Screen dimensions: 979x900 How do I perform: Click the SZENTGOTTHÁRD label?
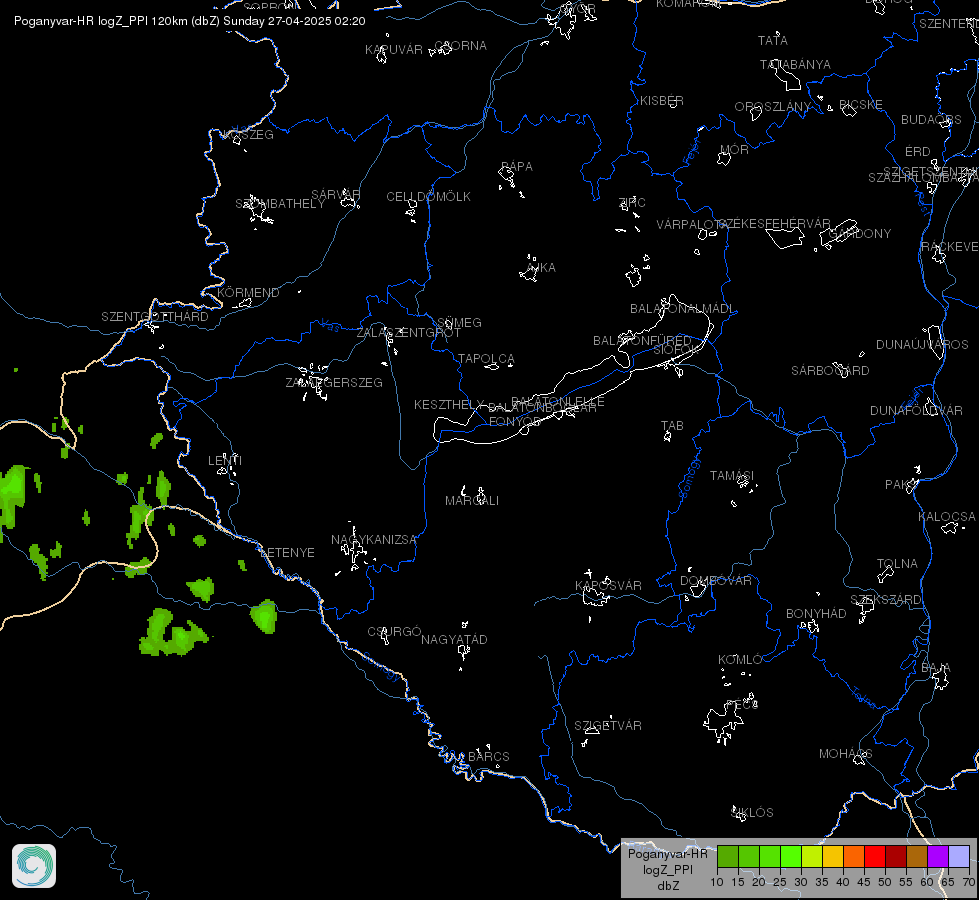tap(155, 317)
